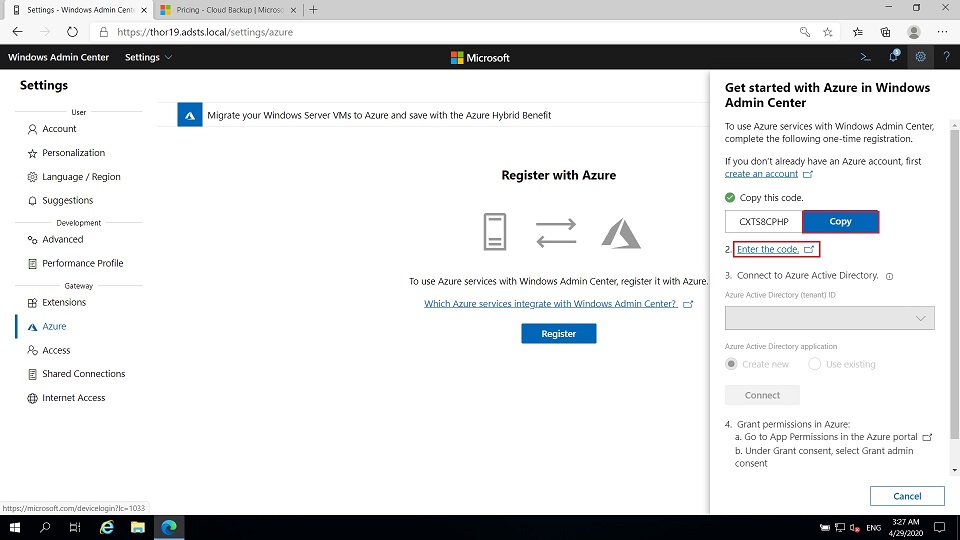This screenshot has height=540, width=960.
Task: Click the Copy code button
Action: (840, 222)
